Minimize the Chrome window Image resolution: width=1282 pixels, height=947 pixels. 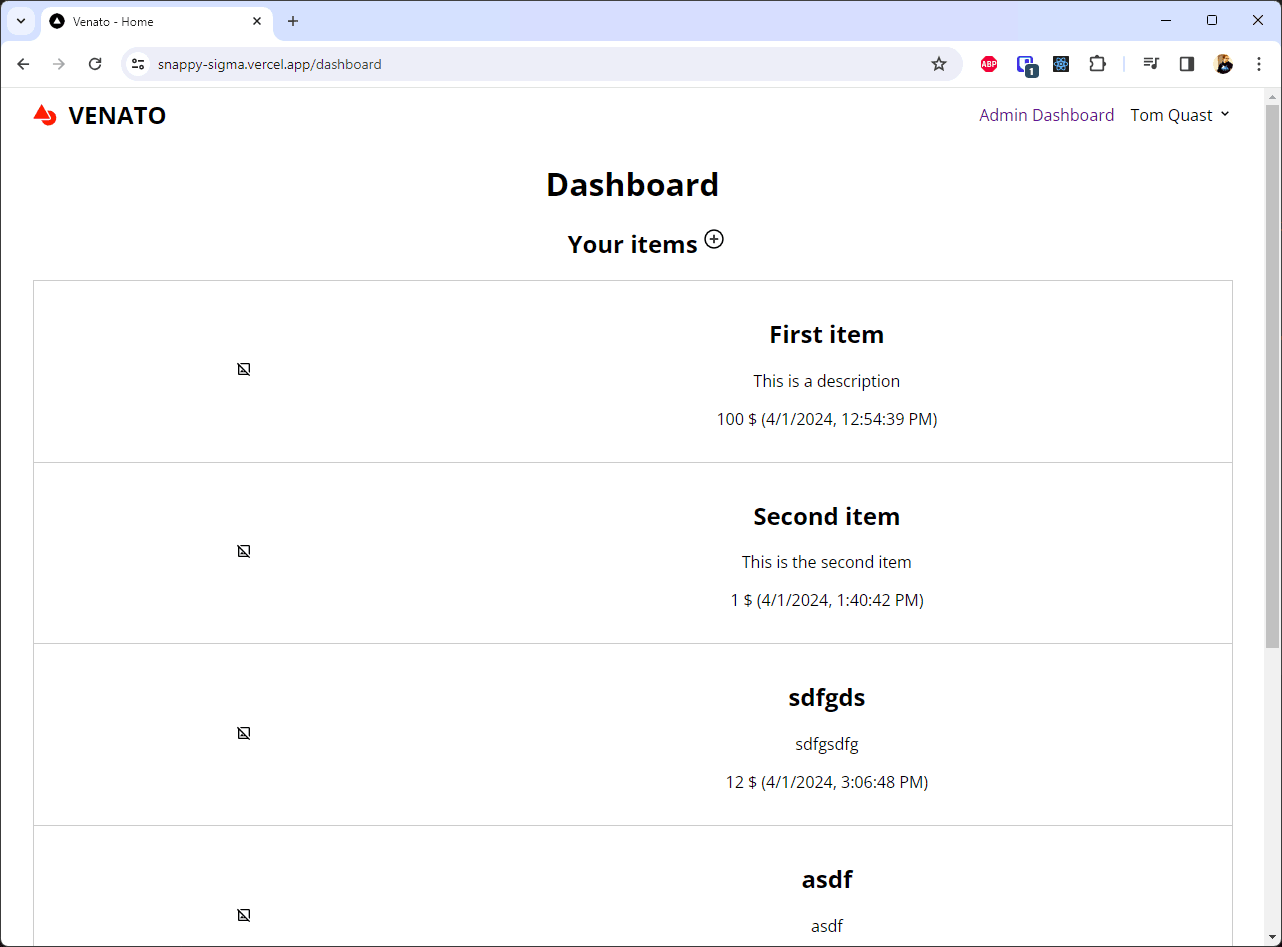pos(1166,20)
